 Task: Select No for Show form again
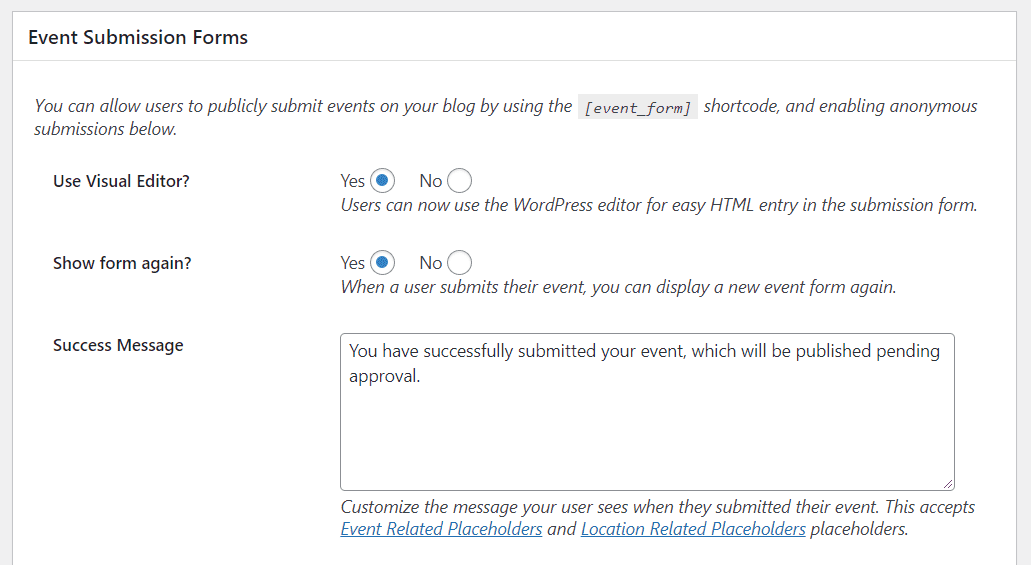point(459,262)
